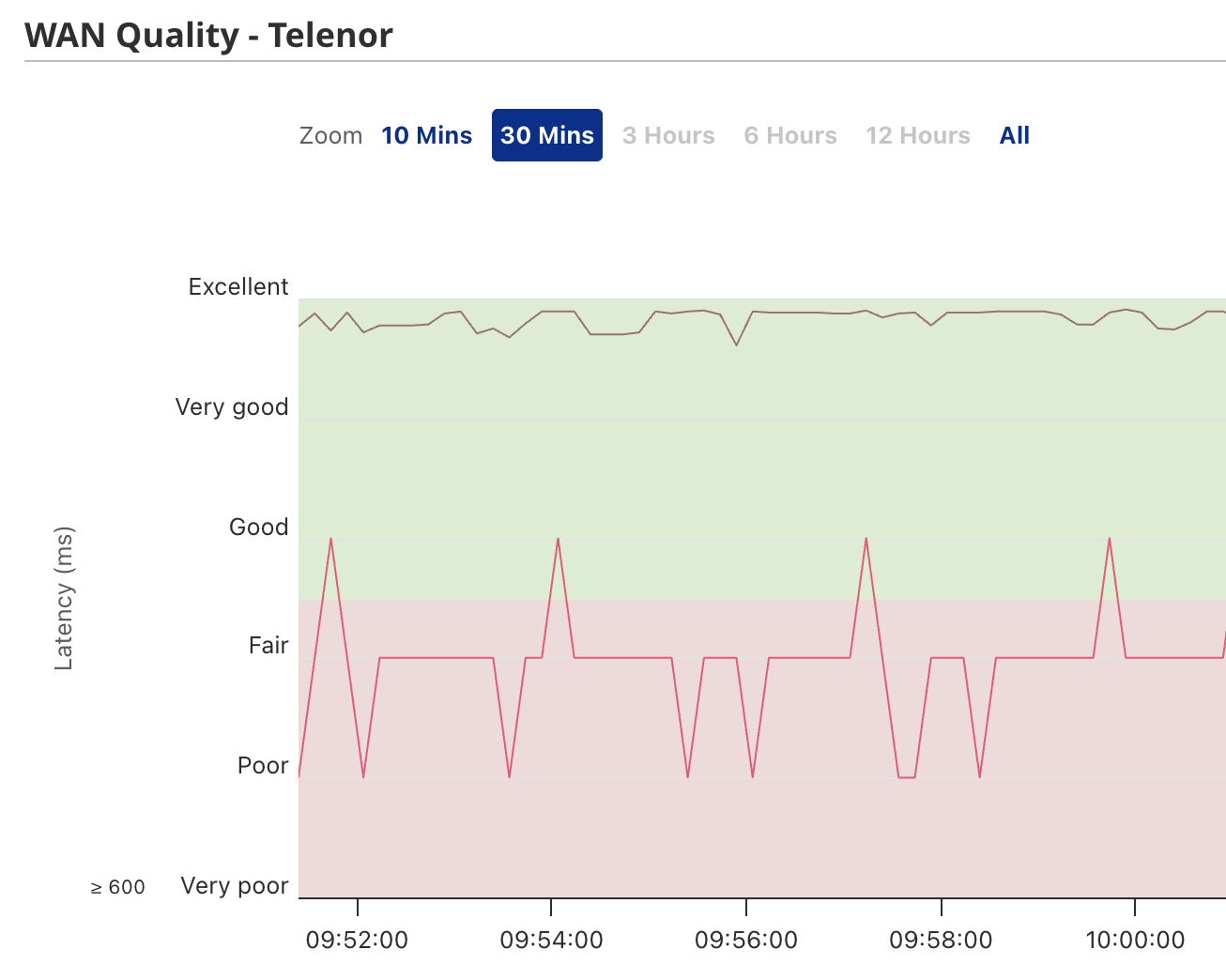Choose the 3 Hours zoom option
Viewport: 1226px width, 980px height.
coord(668,135)
